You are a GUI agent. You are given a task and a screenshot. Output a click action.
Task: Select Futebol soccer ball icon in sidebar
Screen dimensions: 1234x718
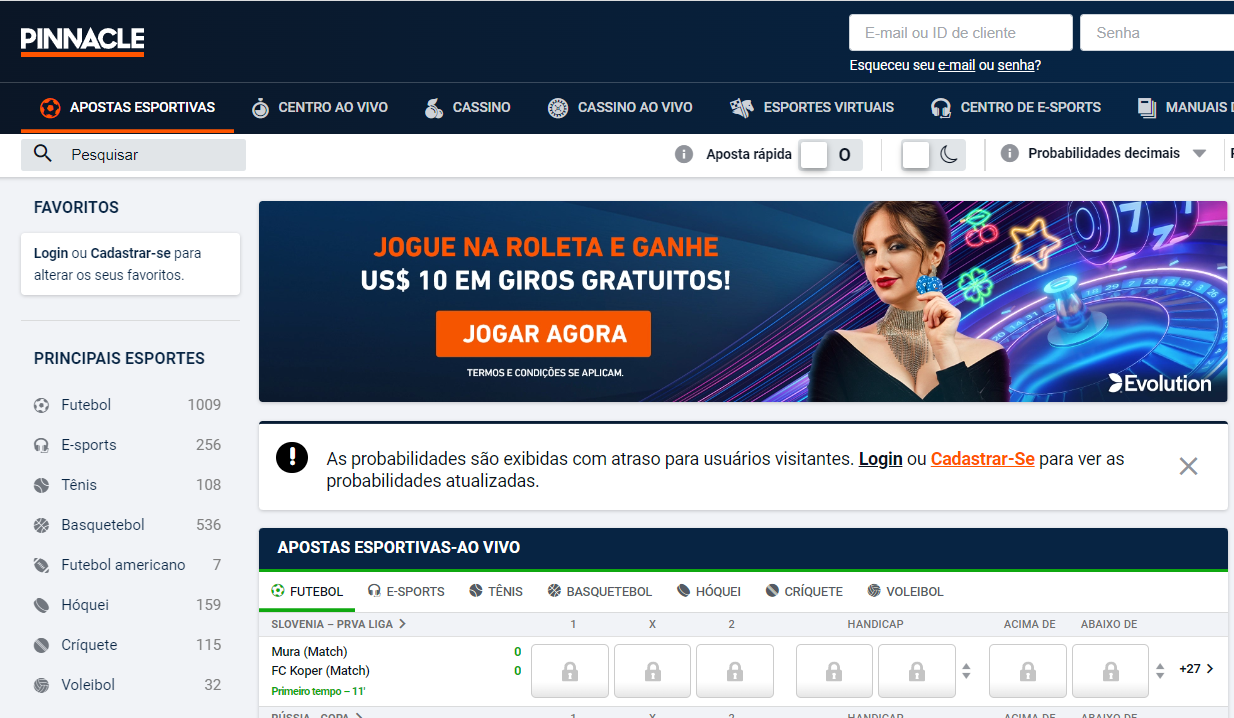point(41,405)
